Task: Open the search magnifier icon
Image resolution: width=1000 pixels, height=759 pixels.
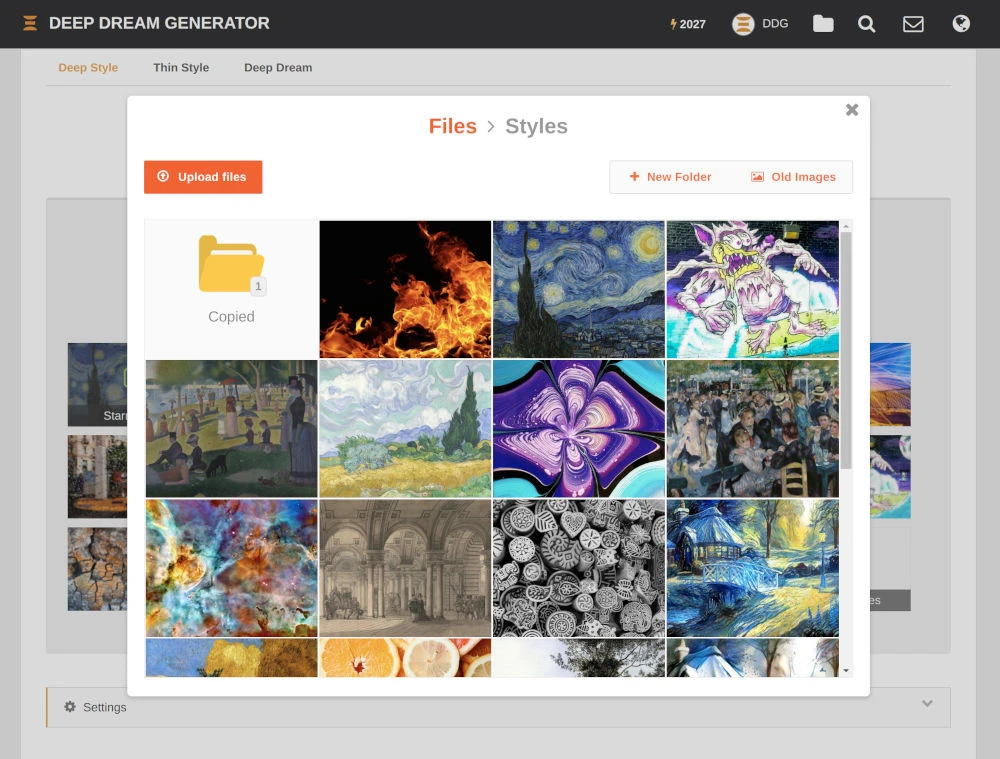Action: (x=866, y=24)
